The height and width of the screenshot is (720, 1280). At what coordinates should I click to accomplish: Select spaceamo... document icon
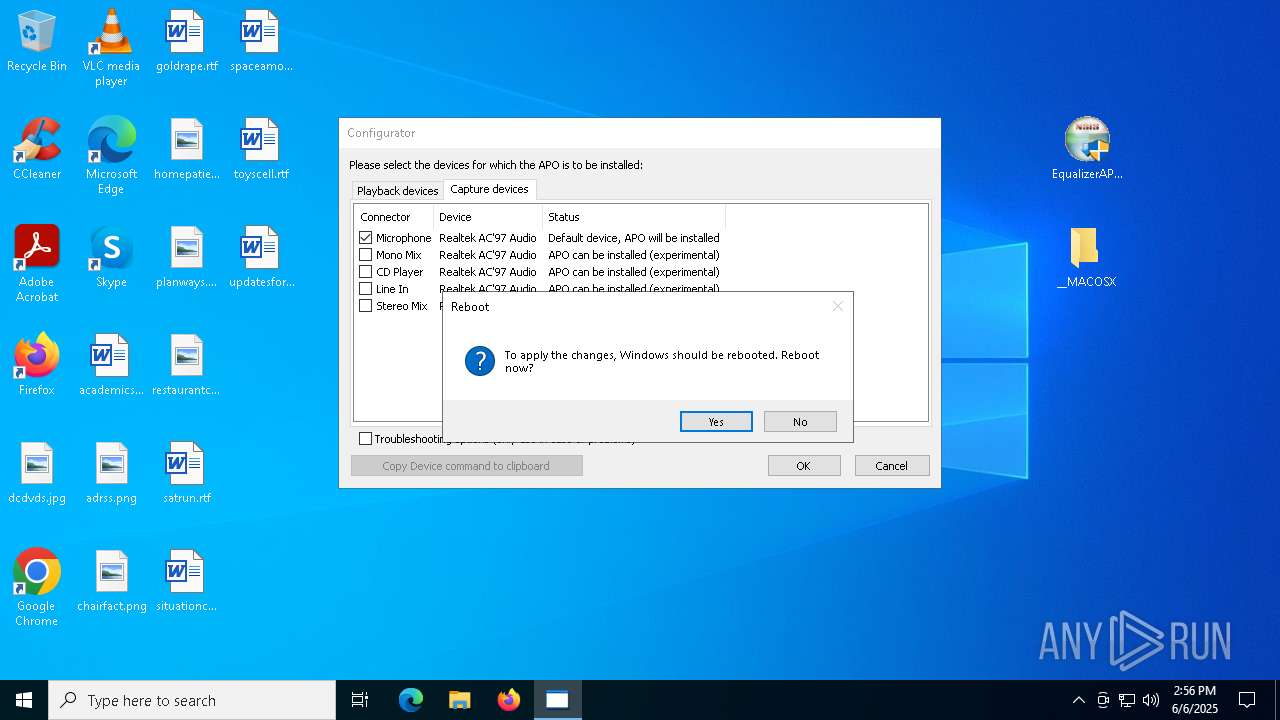coord(261,42)
